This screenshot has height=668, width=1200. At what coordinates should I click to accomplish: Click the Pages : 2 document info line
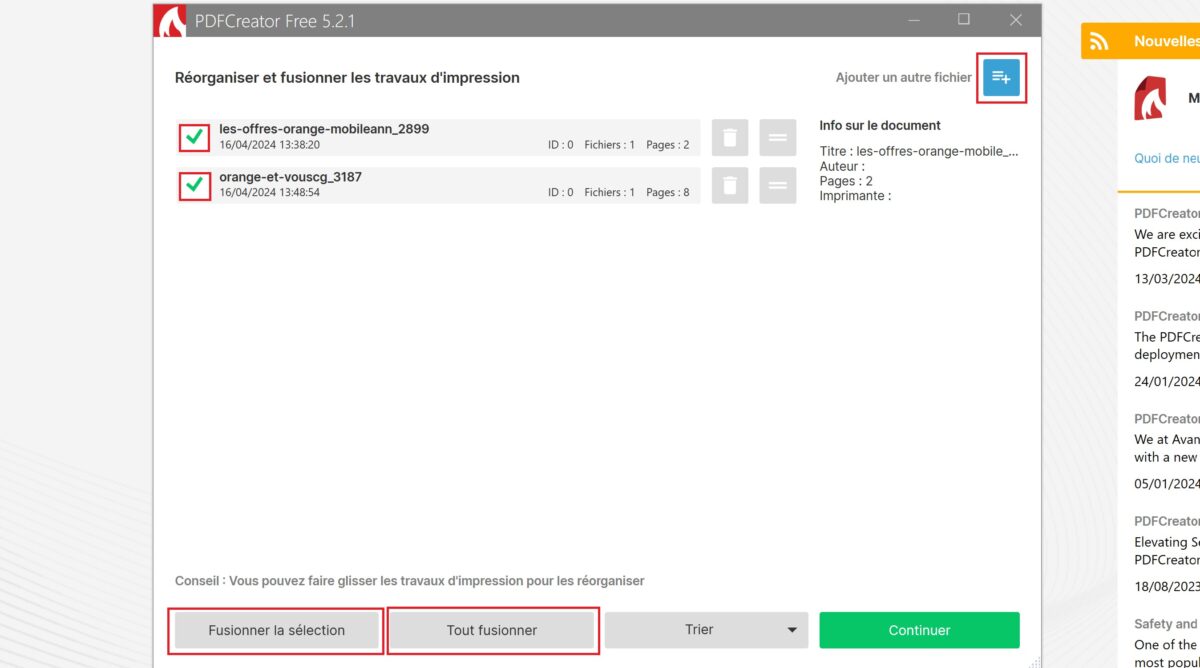point(846,181)
